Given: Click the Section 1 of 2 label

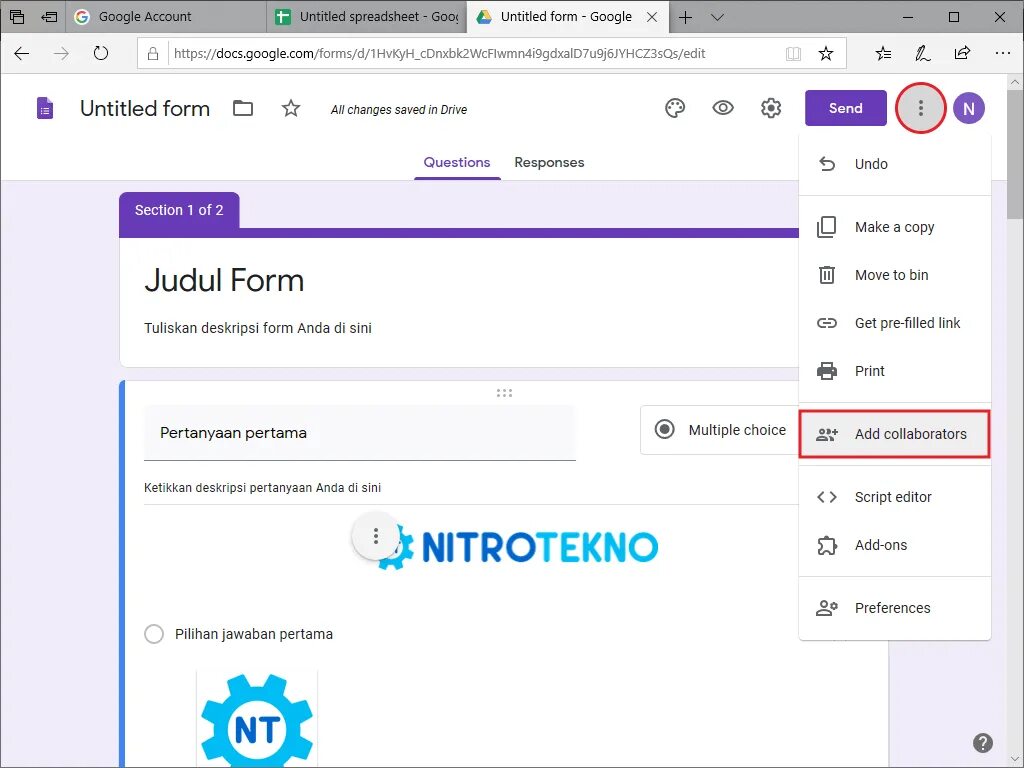Looking at the screenshot, I should [179, 210].
